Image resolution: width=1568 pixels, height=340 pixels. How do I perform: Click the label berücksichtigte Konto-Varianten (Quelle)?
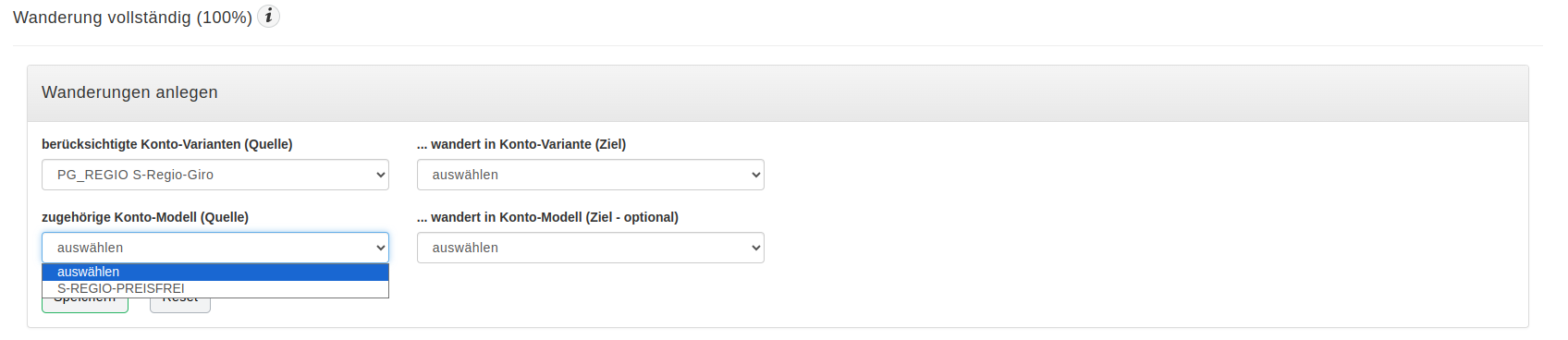coord(167,144)
